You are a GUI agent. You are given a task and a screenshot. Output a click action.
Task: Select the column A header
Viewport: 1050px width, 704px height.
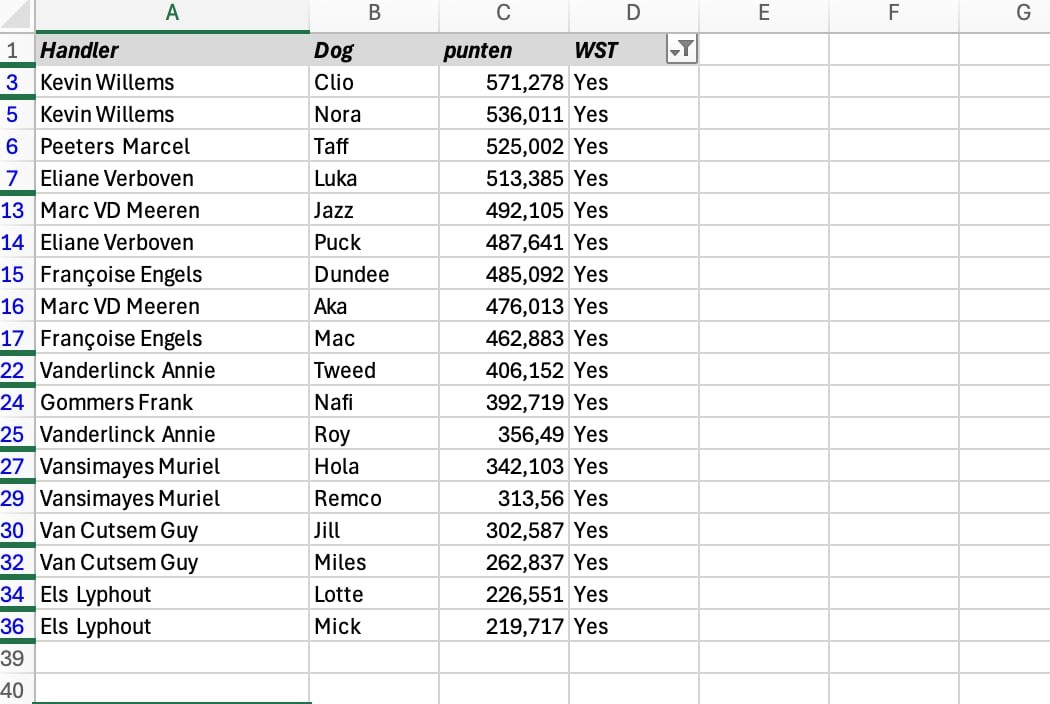[172, 14]
